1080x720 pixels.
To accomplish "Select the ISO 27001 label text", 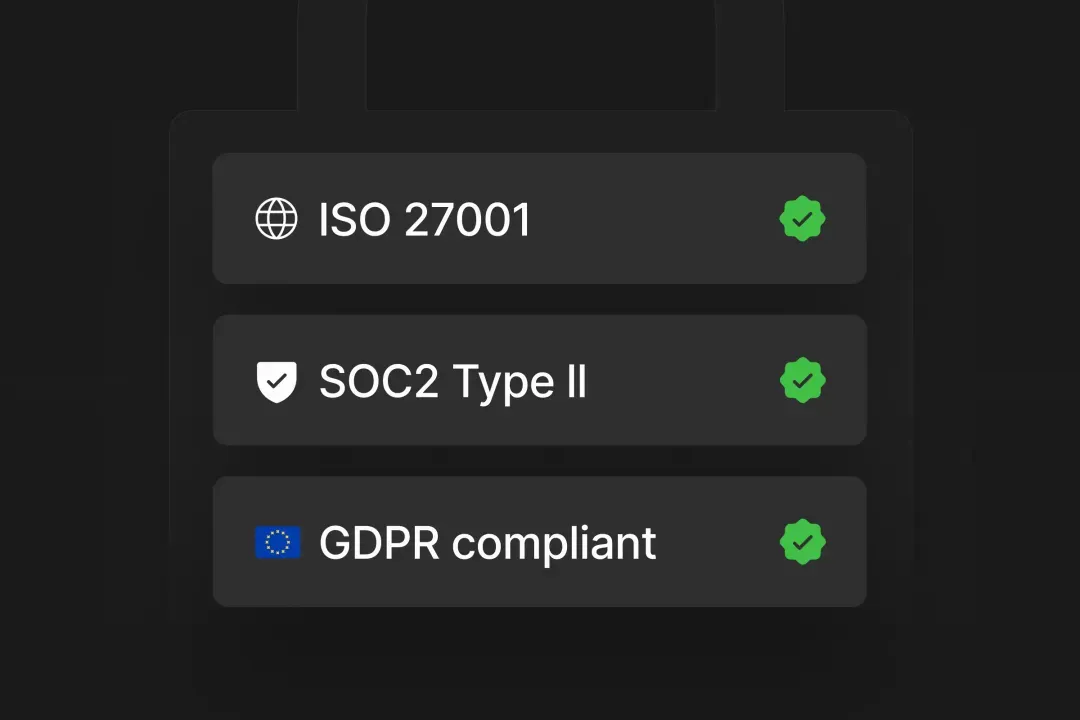I will point(424,219).
